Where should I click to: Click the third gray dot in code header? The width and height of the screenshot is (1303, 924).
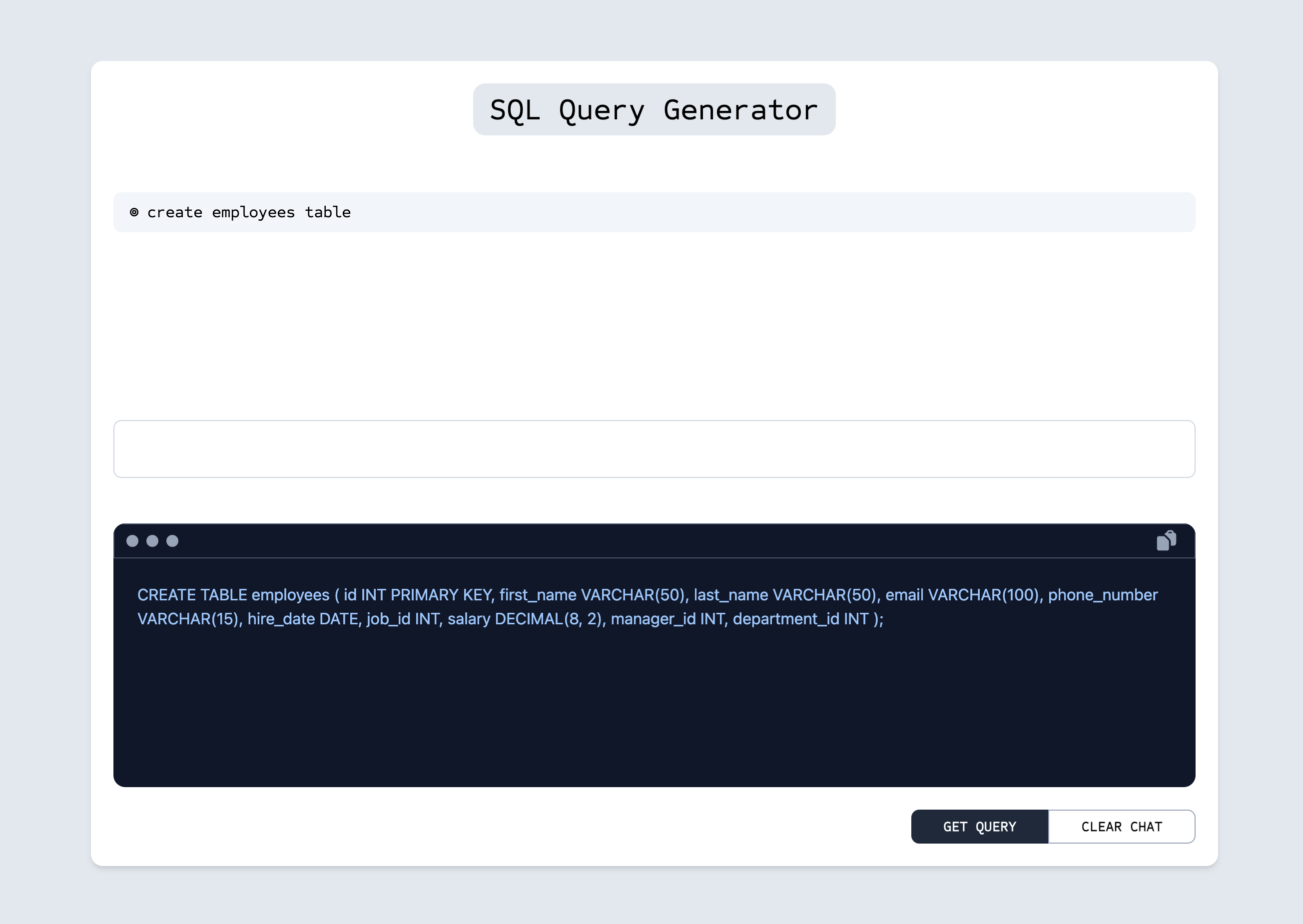172,540
